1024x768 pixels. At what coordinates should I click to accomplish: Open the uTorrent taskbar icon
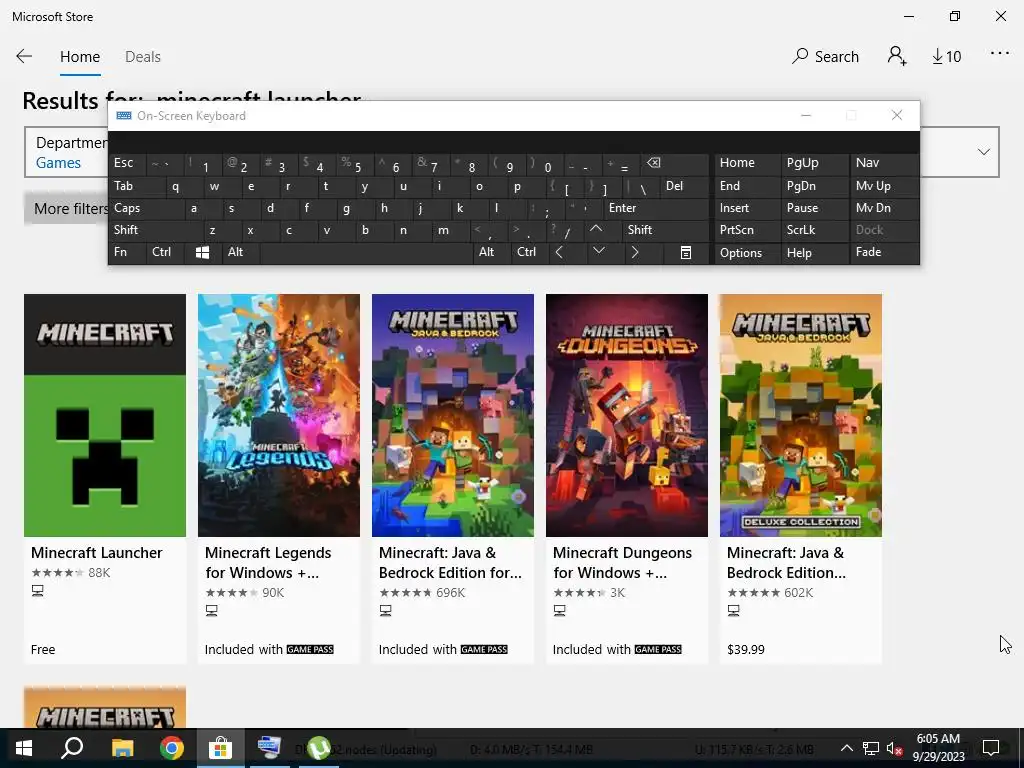(x=319, y=748)
